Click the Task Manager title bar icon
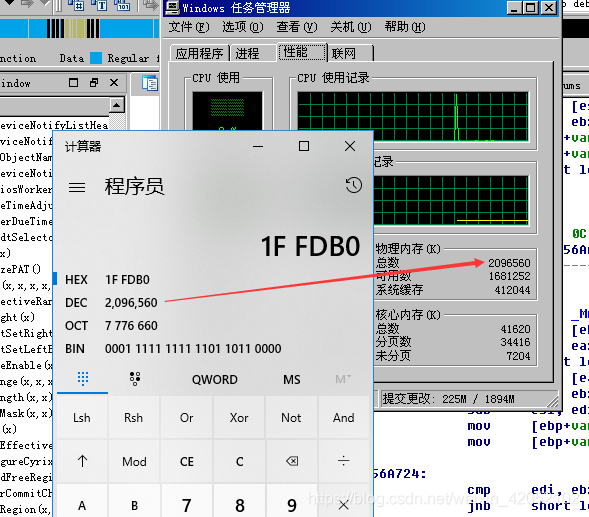The height and width of the screenshot is (517, 589). 173,8
